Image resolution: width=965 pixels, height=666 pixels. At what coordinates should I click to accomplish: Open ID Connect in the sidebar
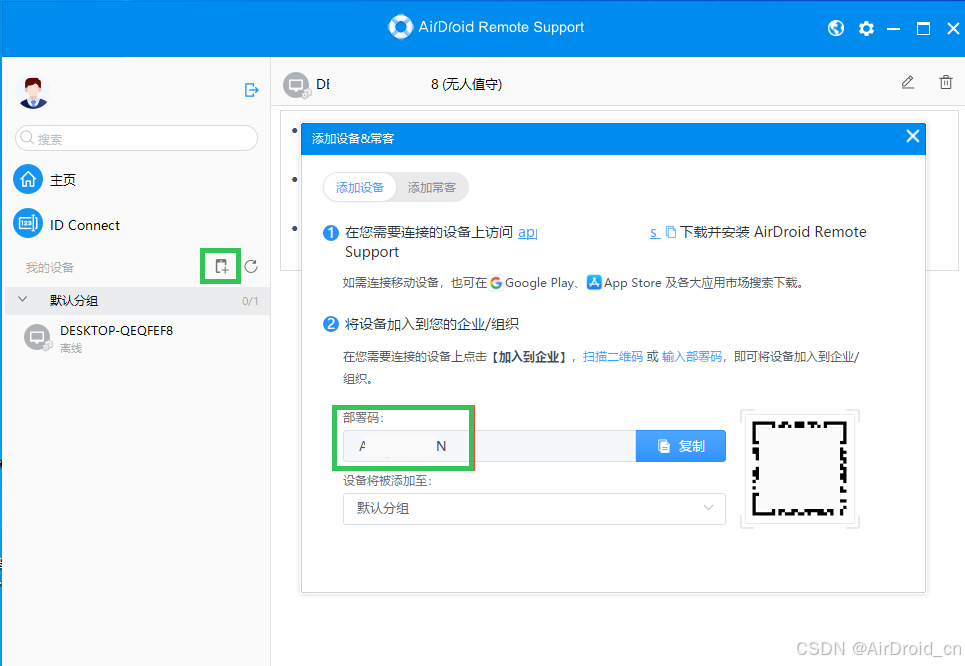tap(66, 225)
